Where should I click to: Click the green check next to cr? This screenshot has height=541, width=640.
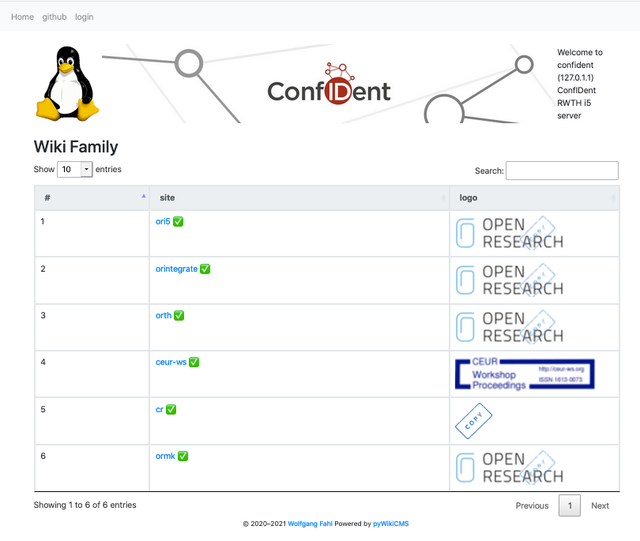pyautogui.click(x=171, y=409)
